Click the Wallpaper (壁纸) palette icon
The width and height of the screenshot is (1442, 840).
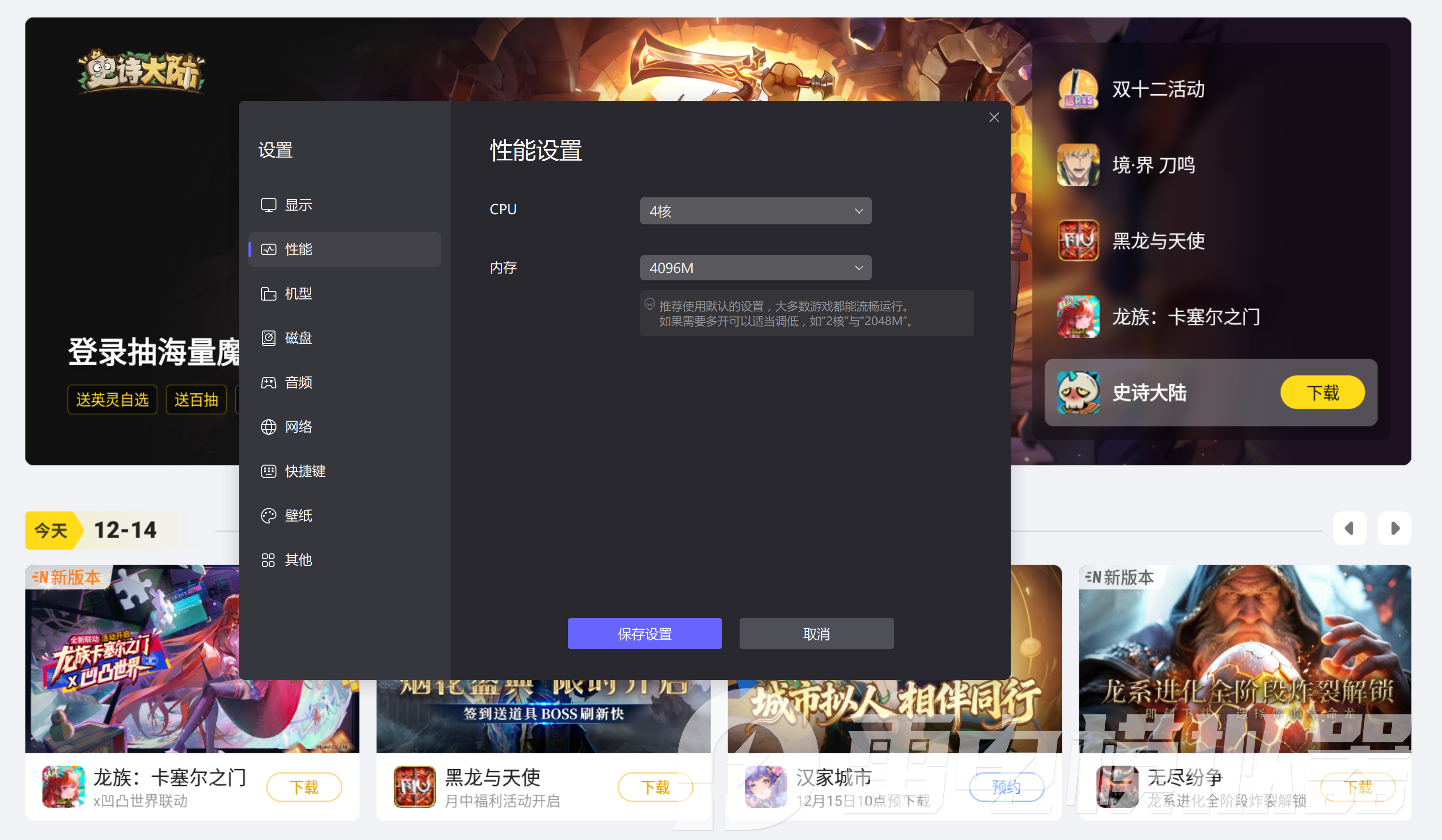point(268,516)
